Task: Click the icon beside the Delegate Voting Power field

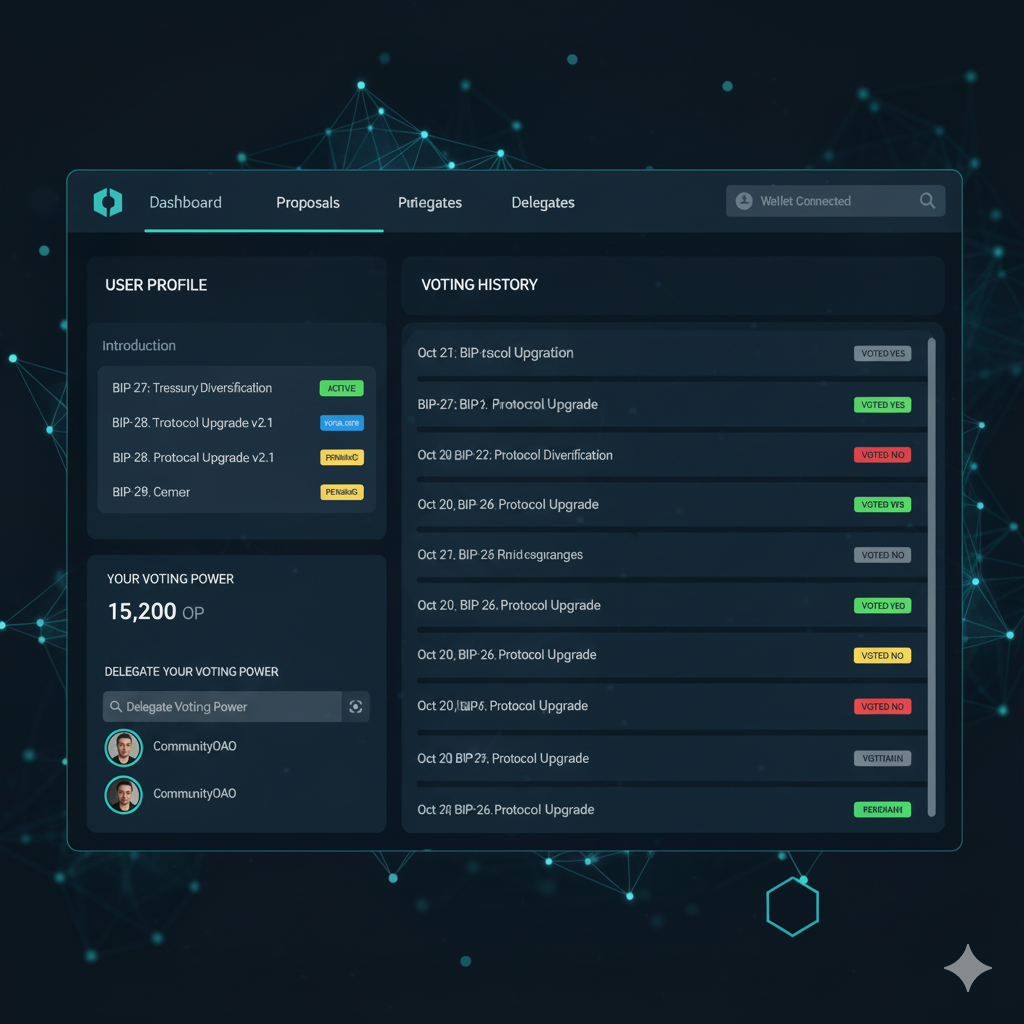Action: [x=355, y=706]
